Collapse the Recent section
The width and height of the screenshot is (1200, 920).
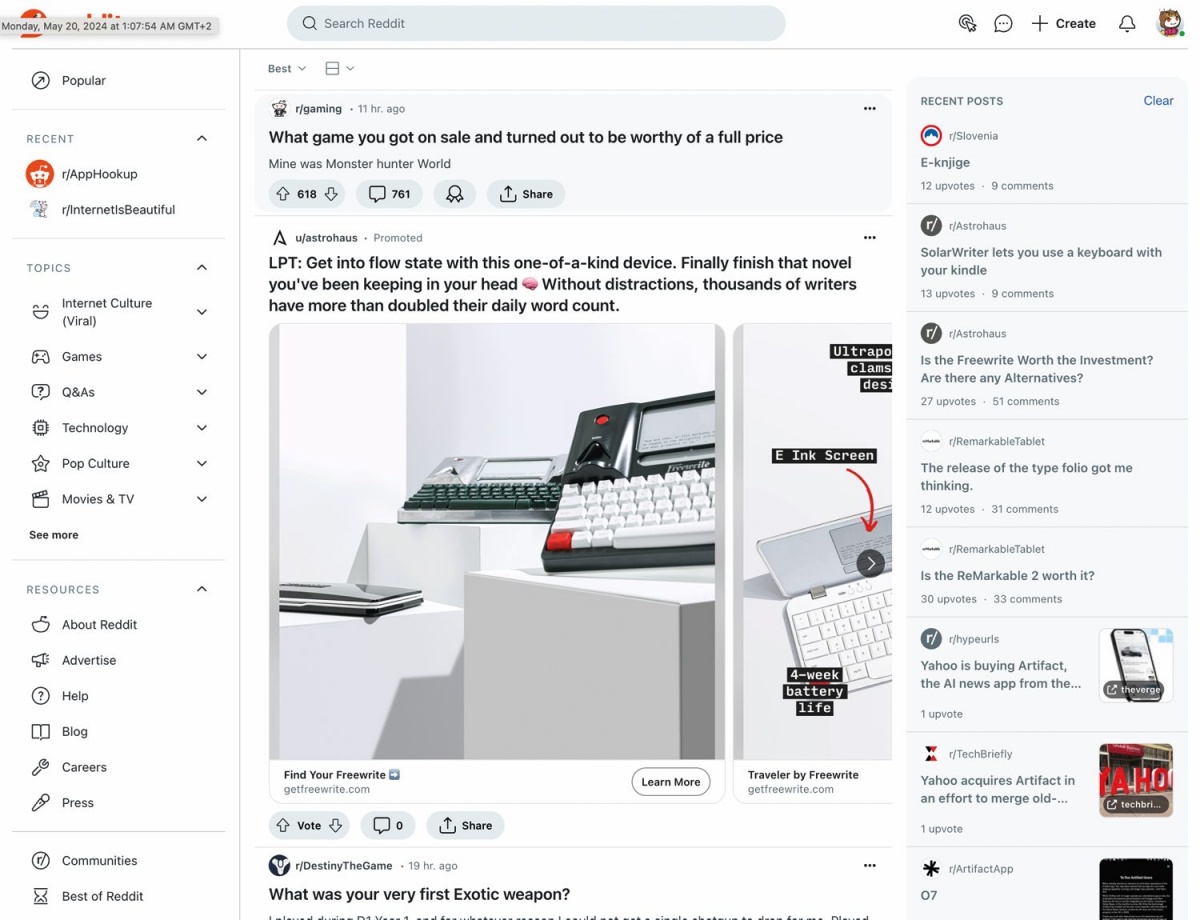pos(202,139)
